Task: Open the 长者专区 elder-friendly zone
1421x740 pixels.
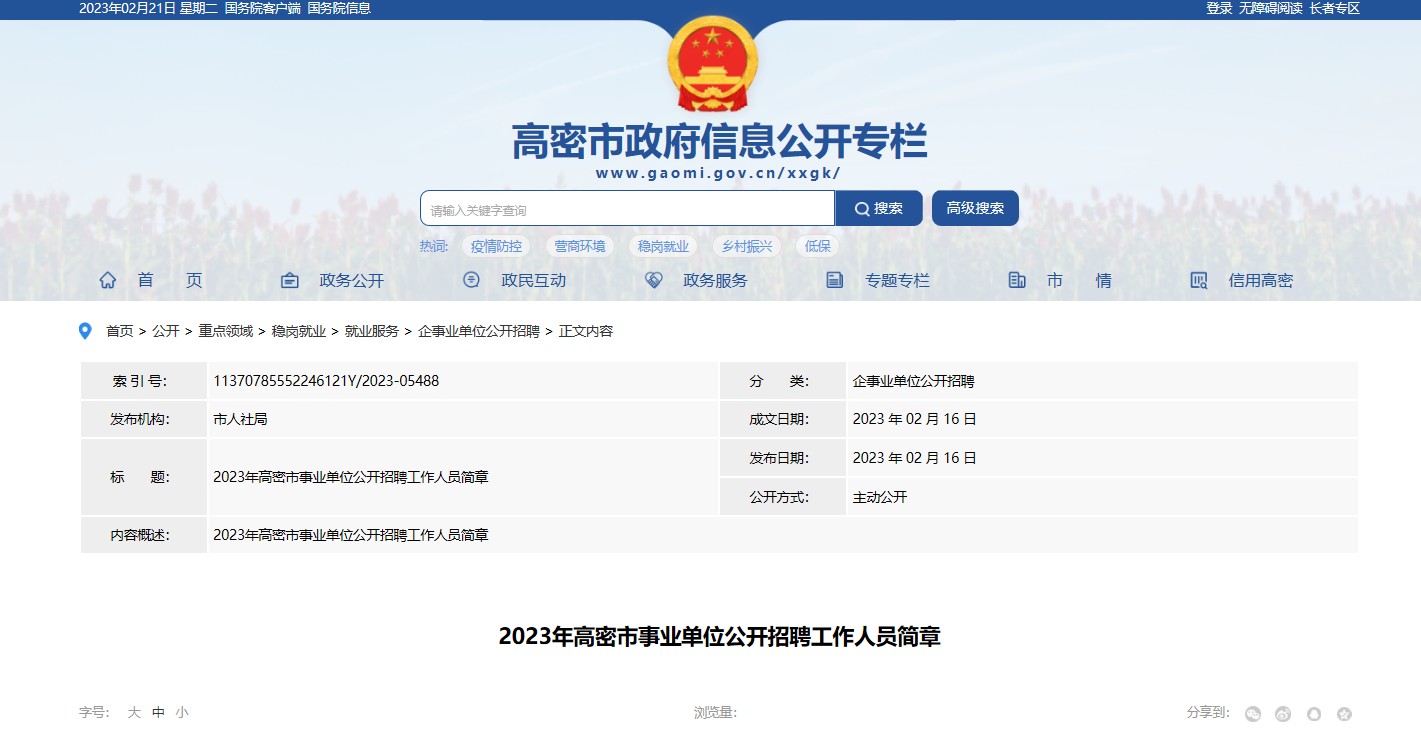Action: [x=1335, y=8]
